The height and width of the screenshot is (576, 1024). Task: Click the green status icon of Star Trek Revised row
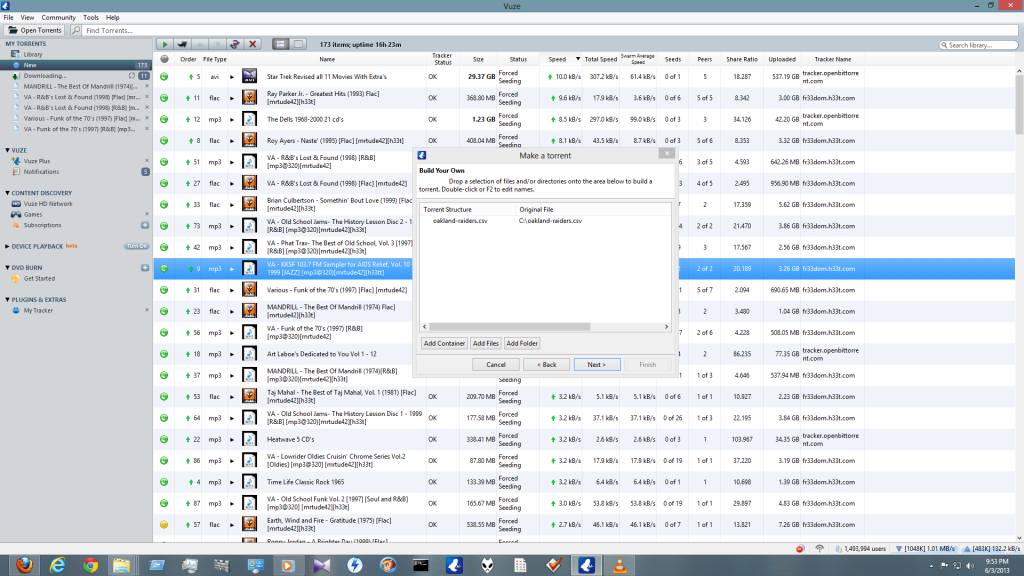click(164, 76)
